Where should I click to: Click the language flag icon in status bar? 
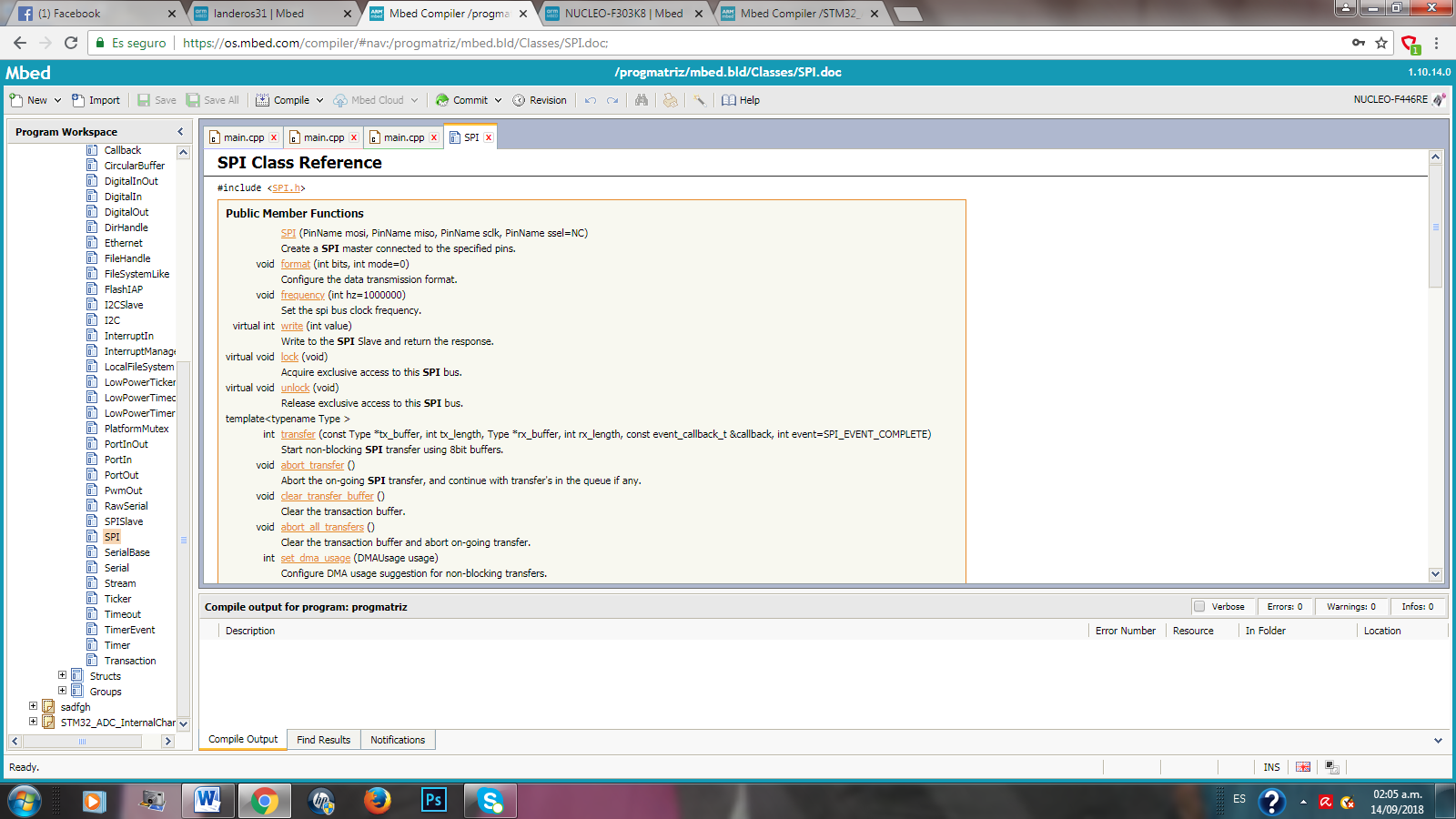pos(1303,767)
